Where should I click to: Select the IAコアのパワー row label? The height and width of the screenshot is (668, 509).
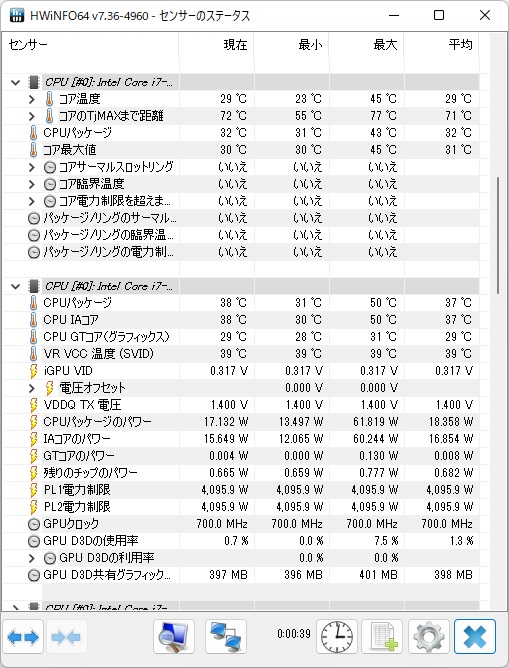(77, 439)
